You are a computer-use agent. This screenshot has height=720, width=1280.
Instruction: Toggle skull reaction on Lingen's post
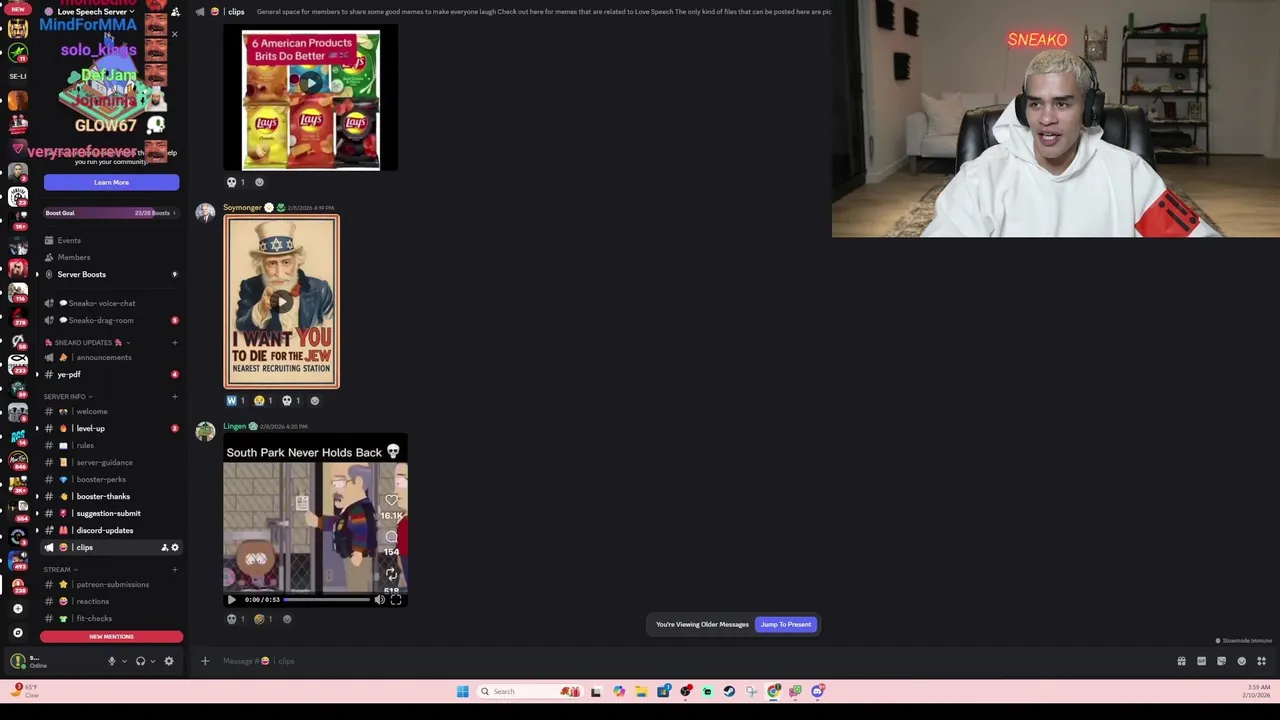click(235, 619)
